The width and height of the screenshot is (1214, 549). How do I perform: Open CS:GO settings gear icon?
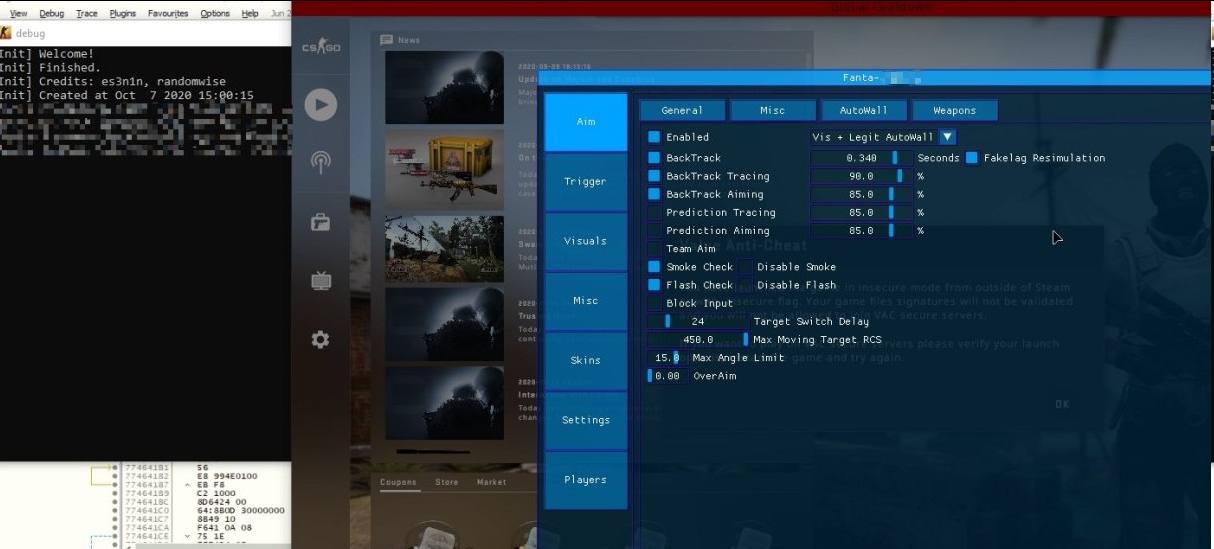321,340
